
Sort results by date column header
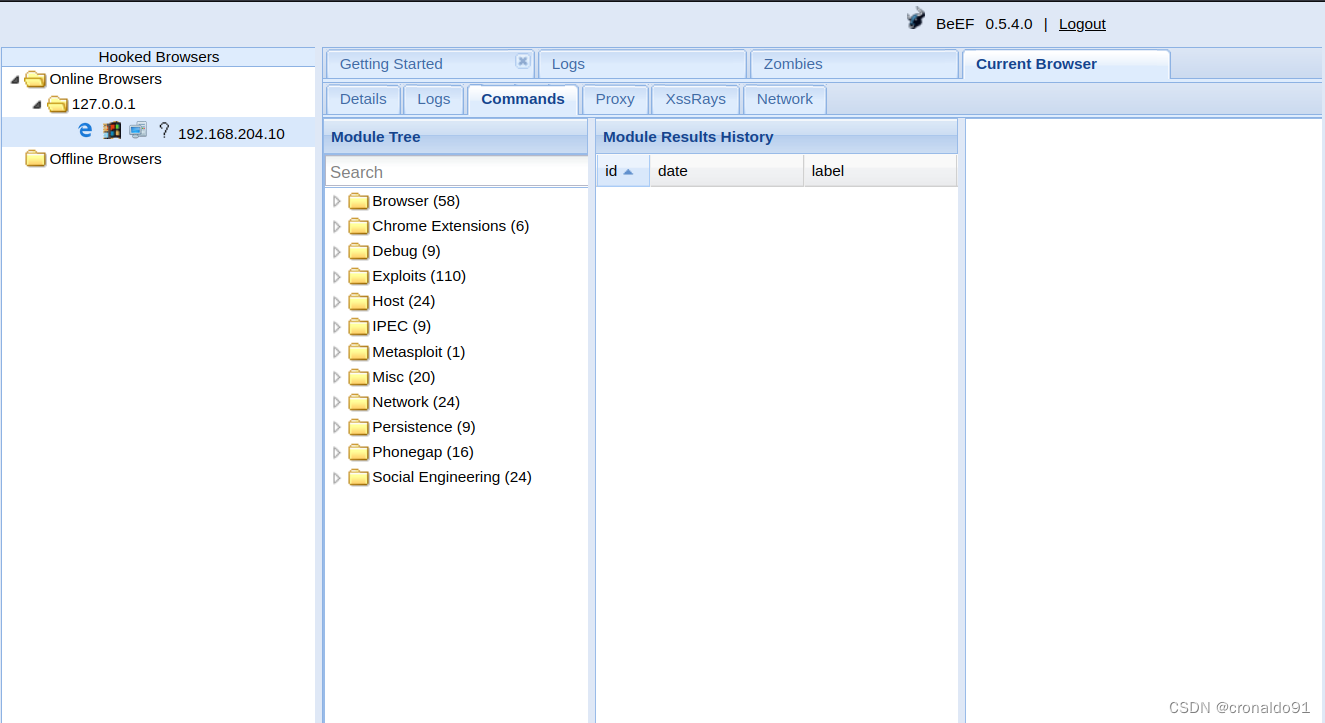727,171
